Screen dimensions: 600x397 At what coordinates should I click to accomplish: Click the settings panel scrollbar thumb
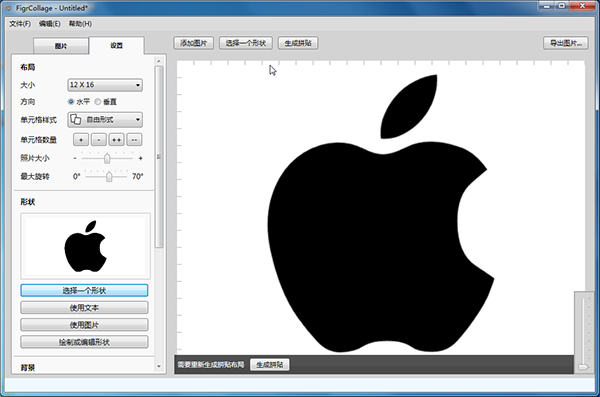click(x=159, y=157)
